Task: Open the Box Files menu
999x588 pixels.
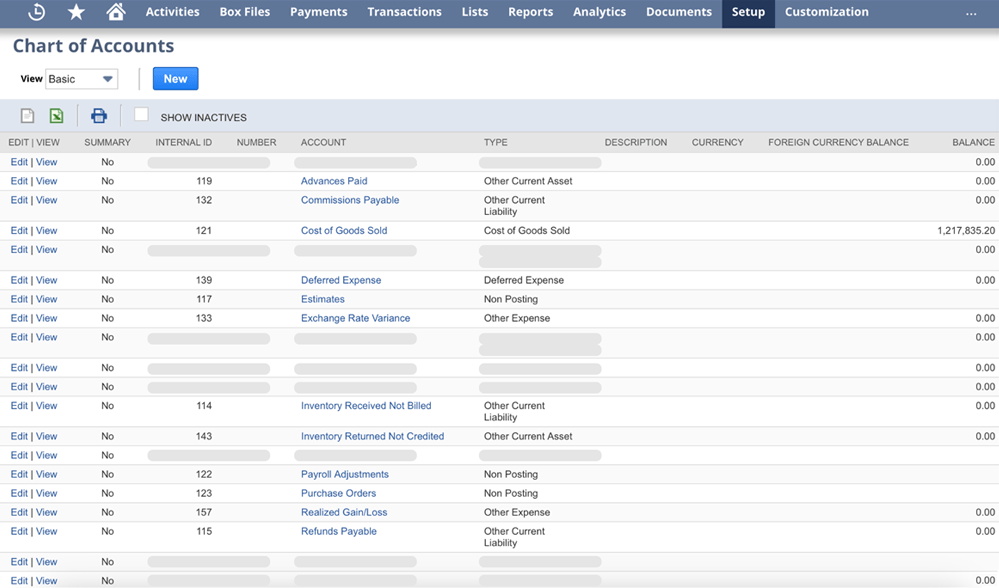Action: point(245,12)
